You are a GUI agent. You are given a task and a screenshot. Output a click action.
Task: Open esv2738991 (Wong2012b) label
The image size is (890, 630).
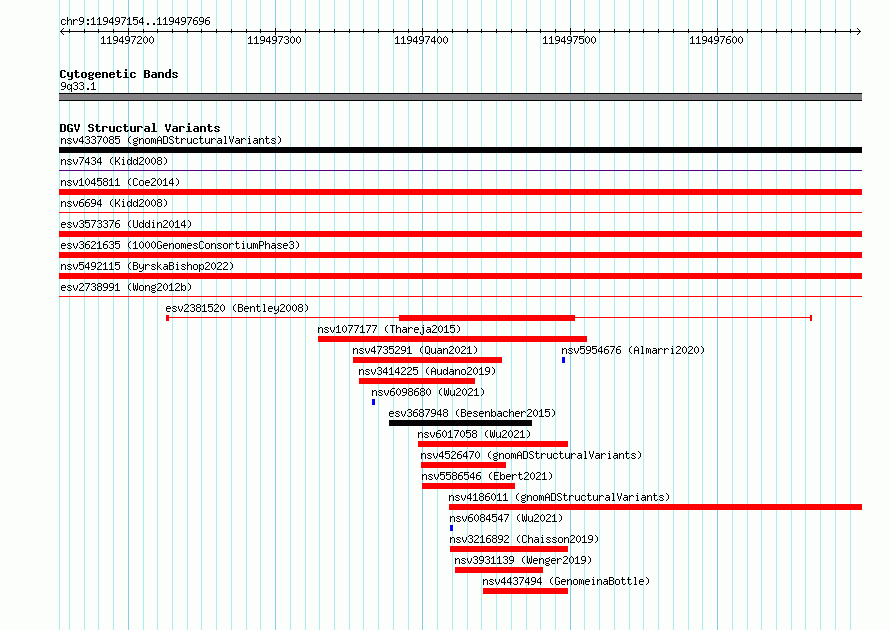click(126, 287)
